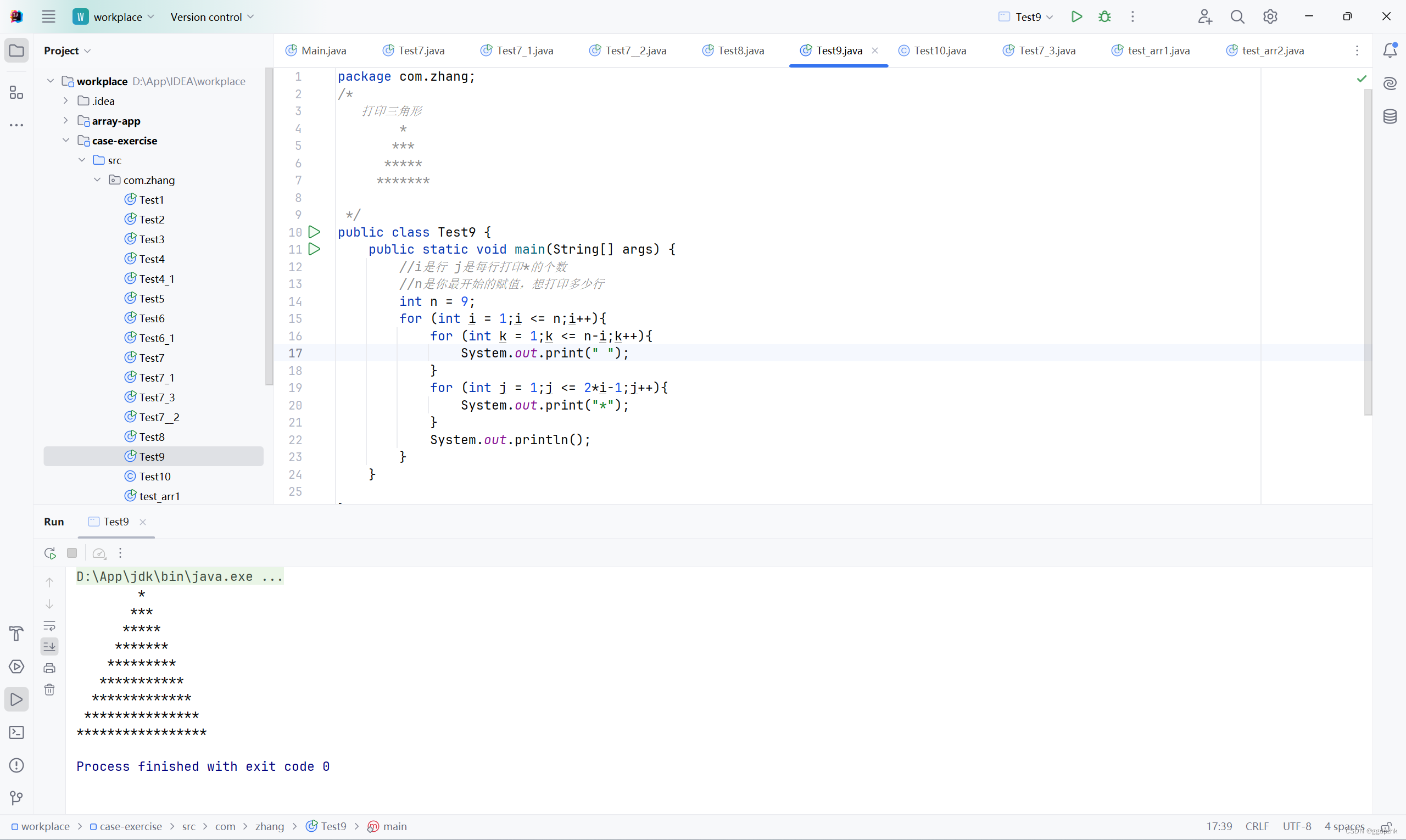Debug Test9 with the bug icon
This screenshot has height=840, width=1406.
point(1105,16)
